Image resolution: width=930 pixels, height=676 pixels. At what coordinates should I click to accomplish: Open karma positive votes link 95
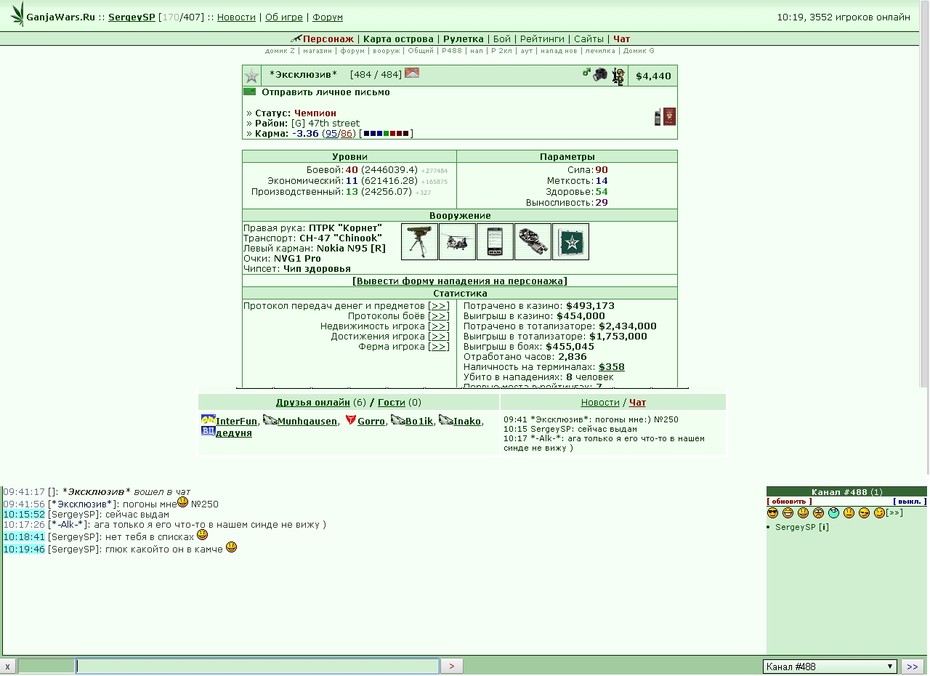point(331,133)
